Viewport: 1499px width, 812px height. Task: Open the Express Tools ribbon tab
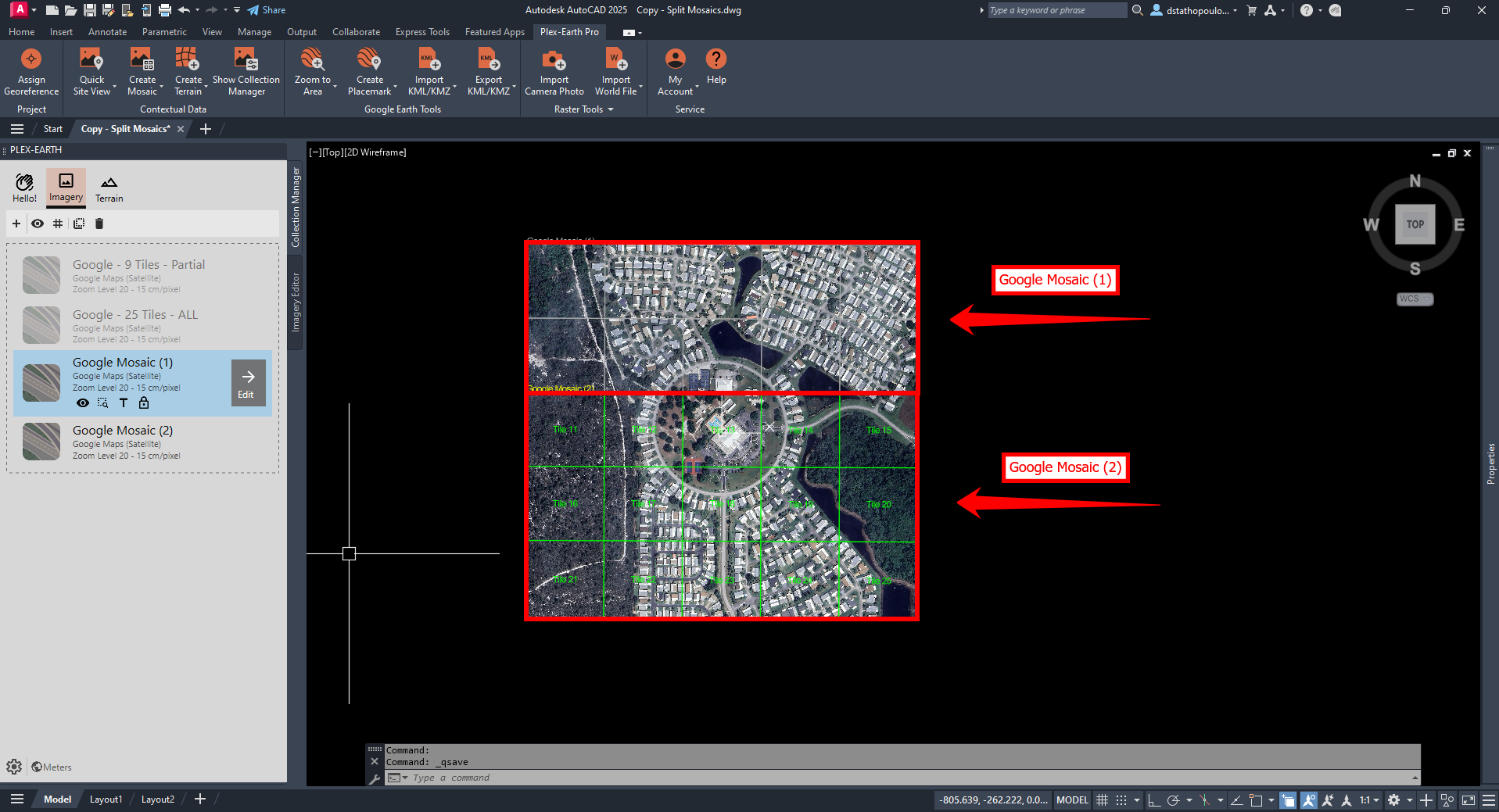click(422, 32)
